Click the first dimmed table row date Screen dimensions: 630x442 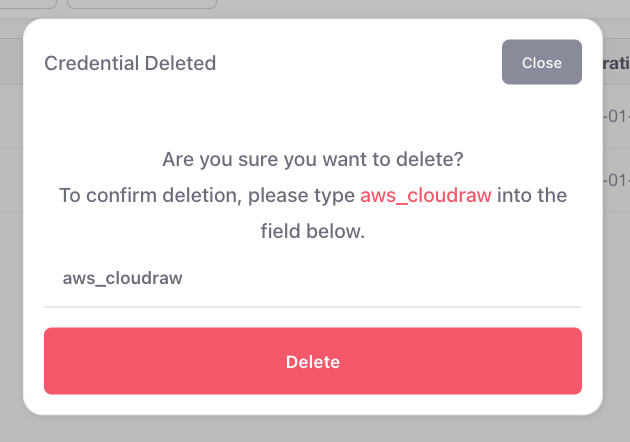coord(615,116)
